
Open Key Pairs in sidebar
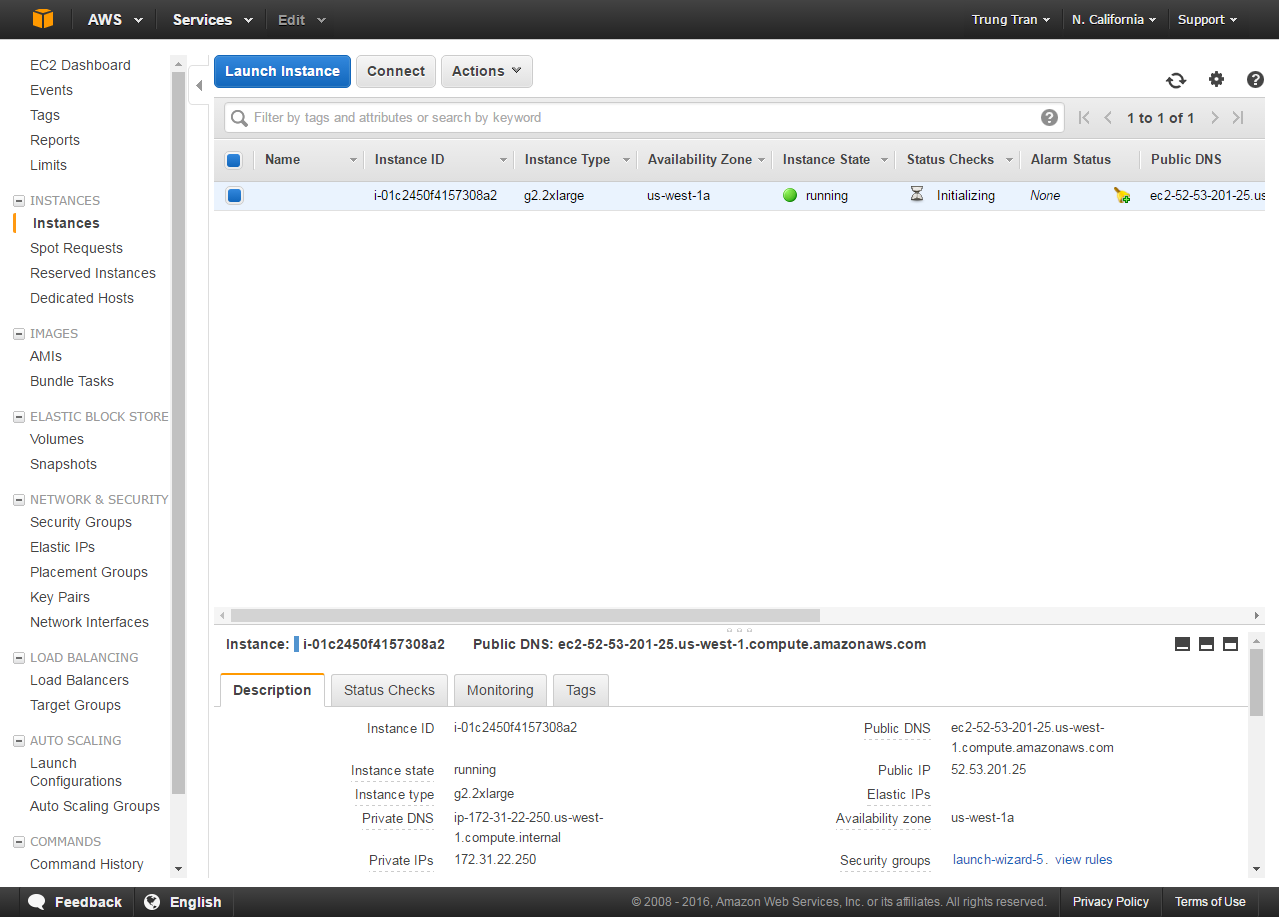(60, 597)
